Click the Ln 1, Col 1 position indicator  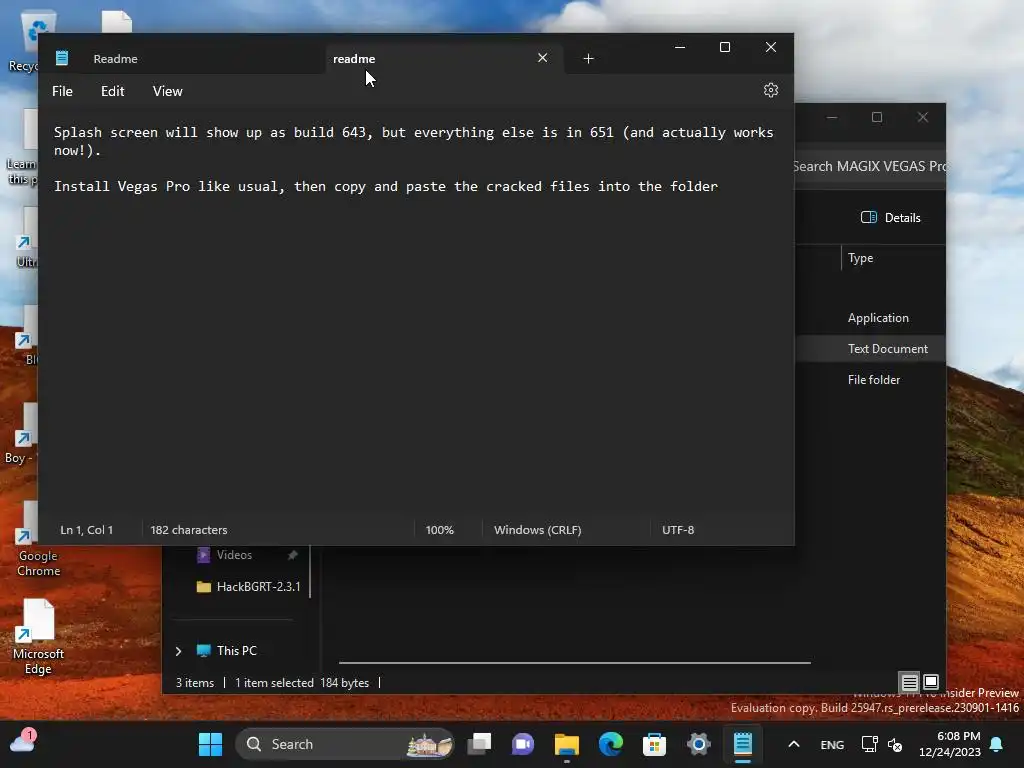click(x=87, y=530)
